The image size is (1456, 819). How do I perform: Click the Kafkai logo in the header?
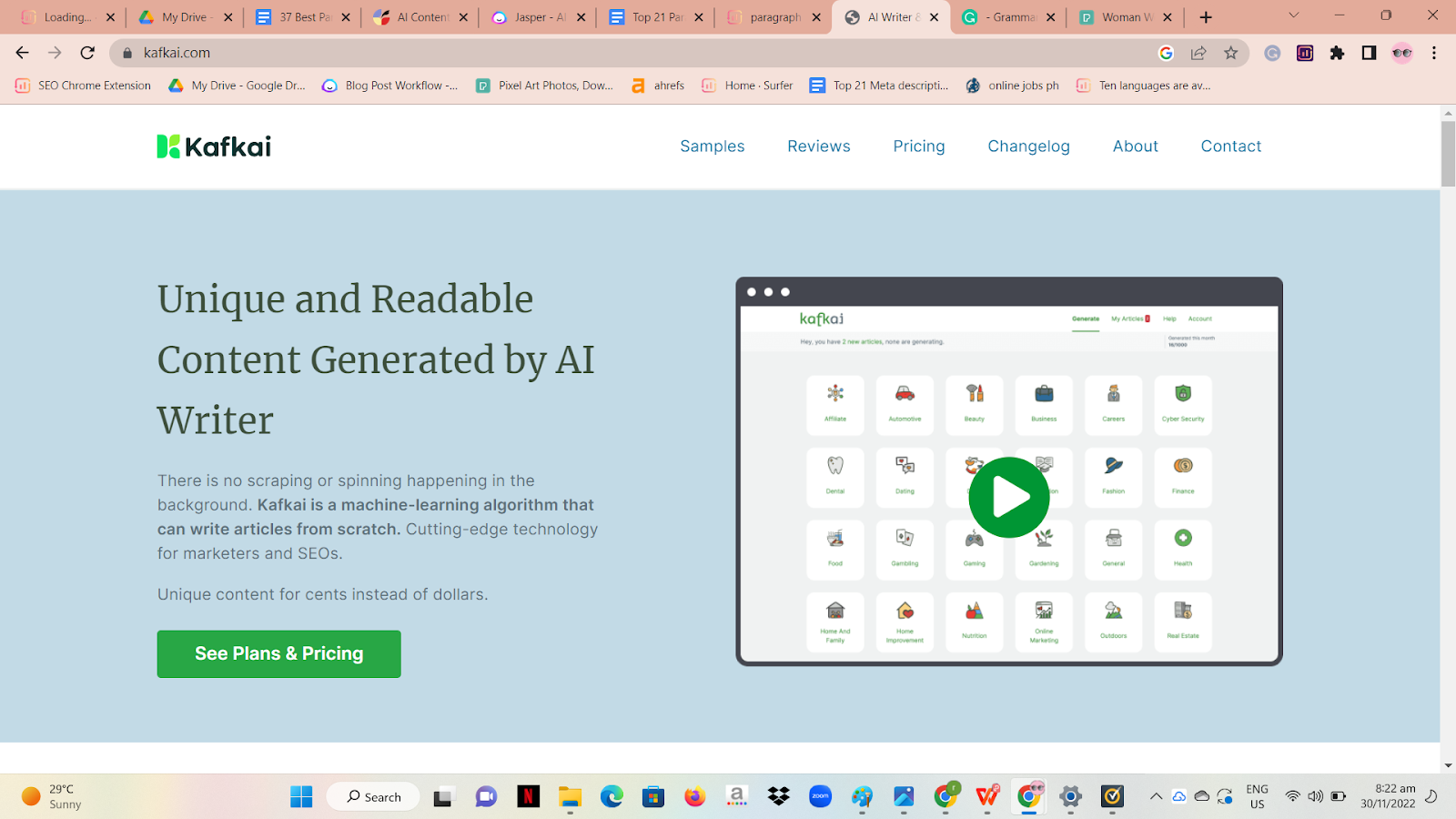click(214, 147)
